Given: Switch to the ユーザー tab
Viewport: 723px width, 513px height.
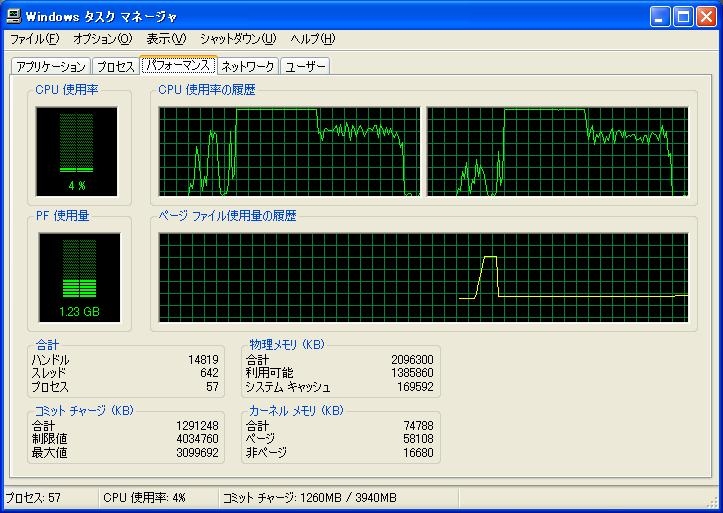Looking at the screenshot, I should [x=305, y=66].
